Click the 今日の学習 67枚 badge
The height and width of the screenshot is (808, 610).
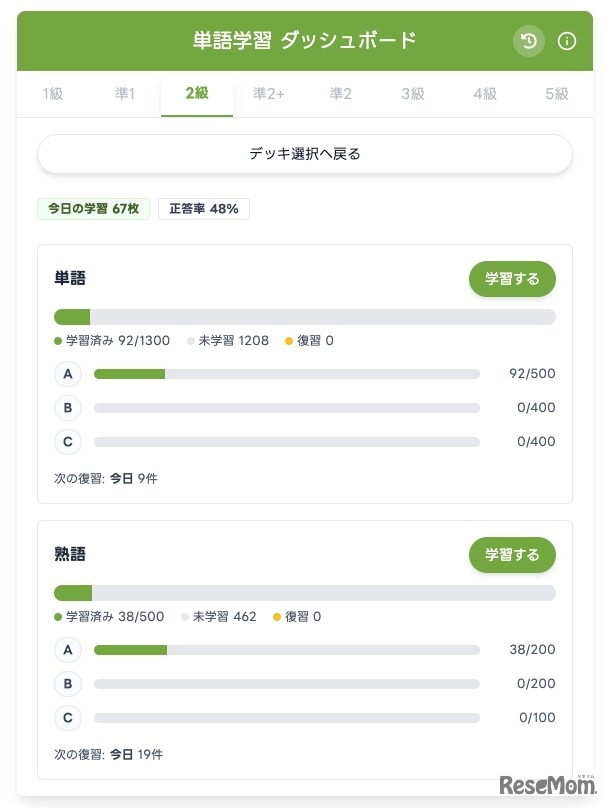pos(93,209)
